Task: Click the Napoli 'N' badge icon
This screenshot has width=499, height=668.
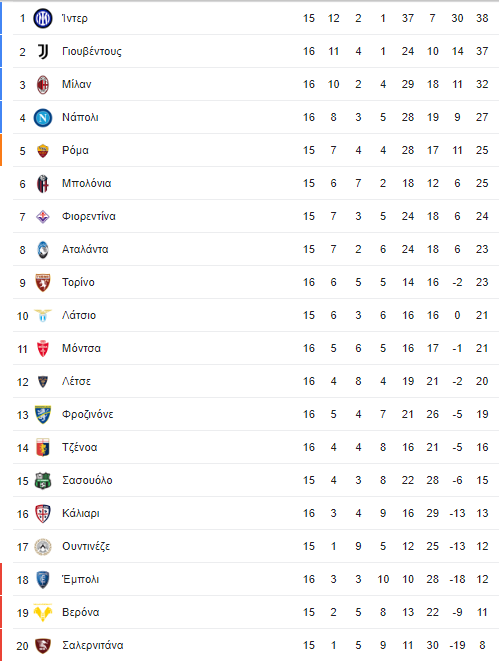Action: click(x=43, y=118)
